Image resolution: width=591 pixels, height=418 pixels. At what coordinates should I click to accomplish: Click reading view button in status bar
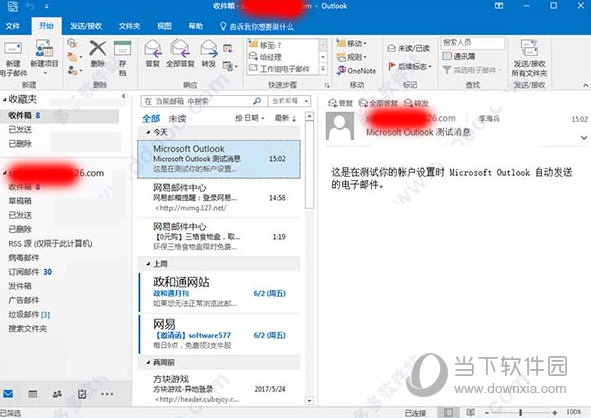click(x=470, y=412)
